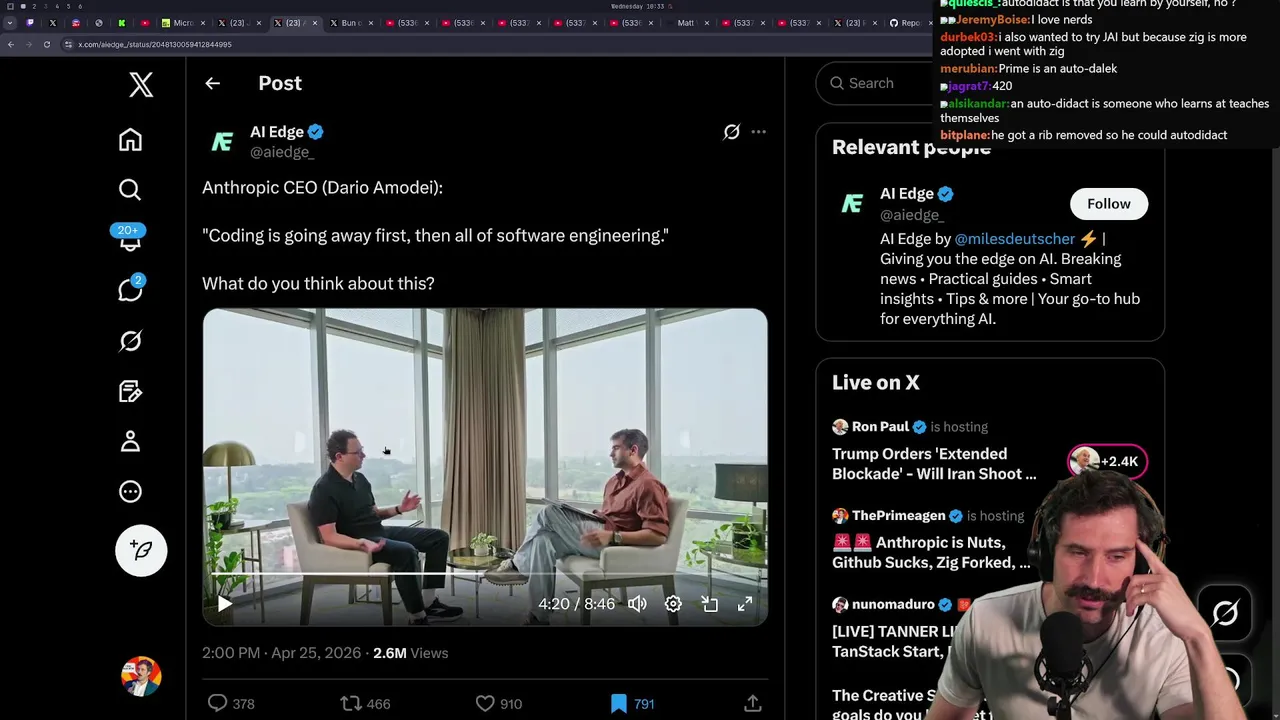This screenshot has height=720, width=1280.
Task: Open post views count 2.6M
Action: 410,653
